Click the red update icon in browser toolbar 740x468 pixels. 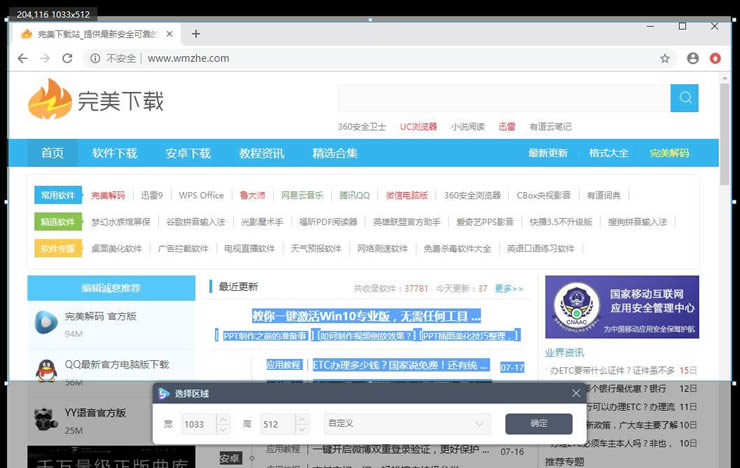point(715,58)
